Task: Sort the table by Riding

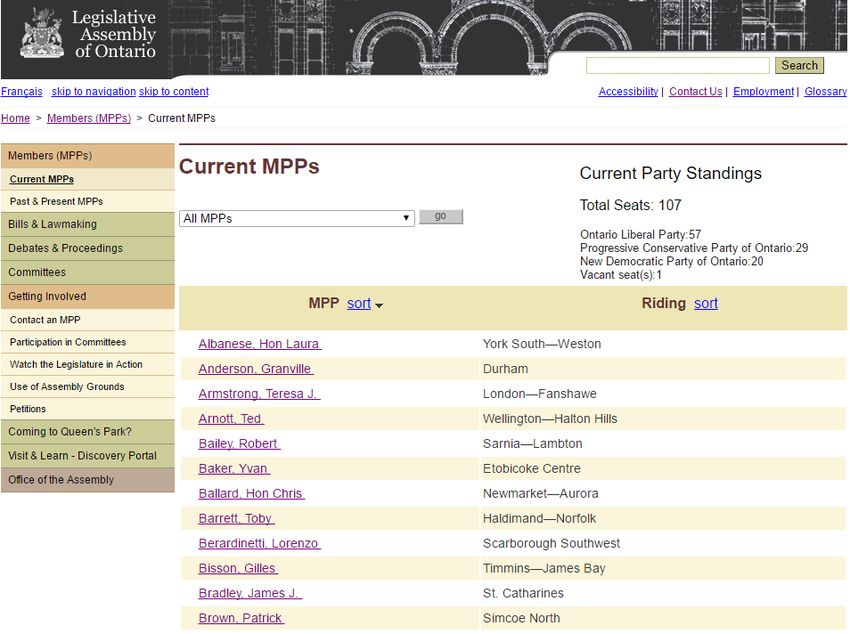Action: click(x=706, y=303)
